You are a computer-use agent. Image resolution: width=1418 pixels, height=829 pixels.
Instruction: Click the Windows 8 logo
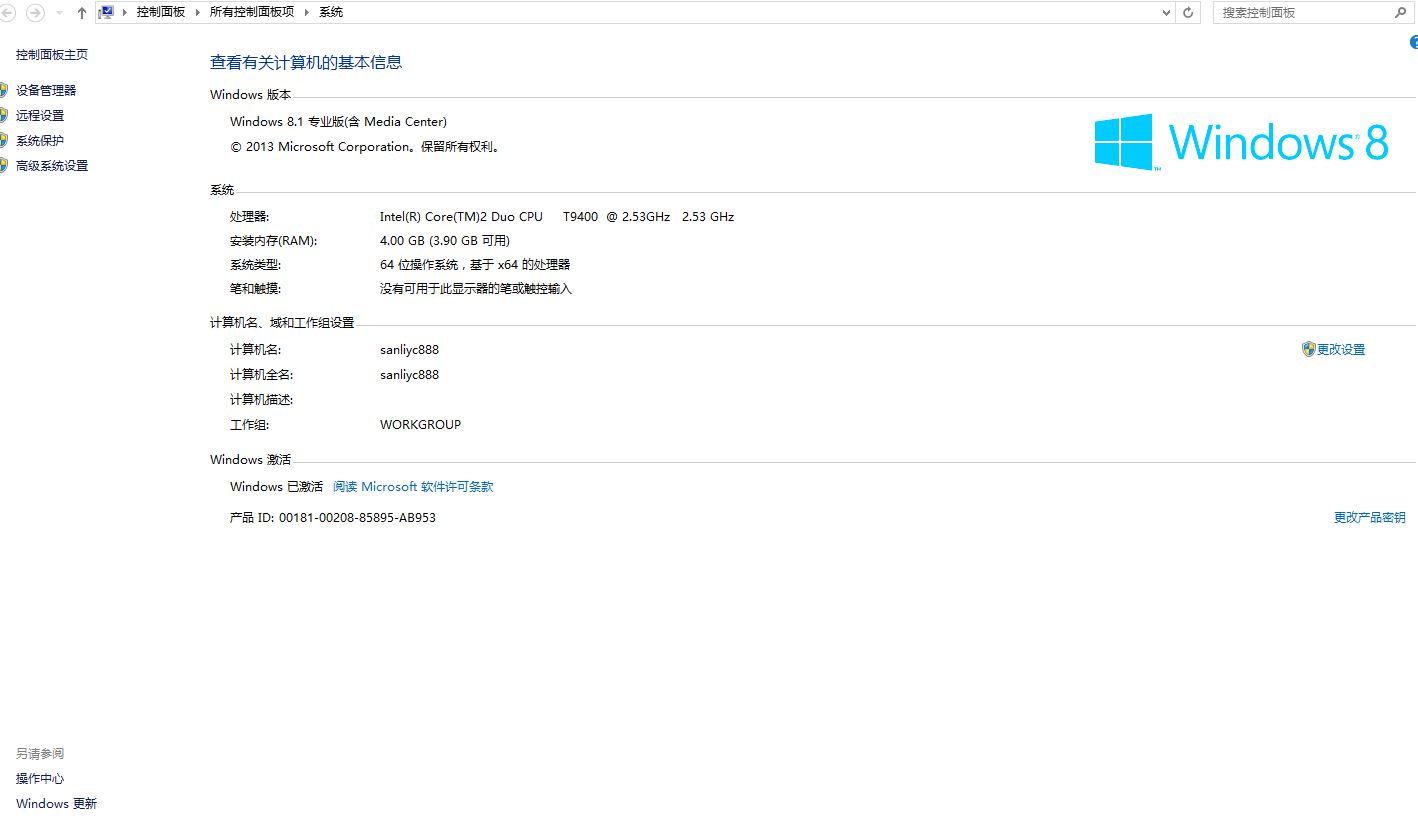click(x=1241, y=142)
